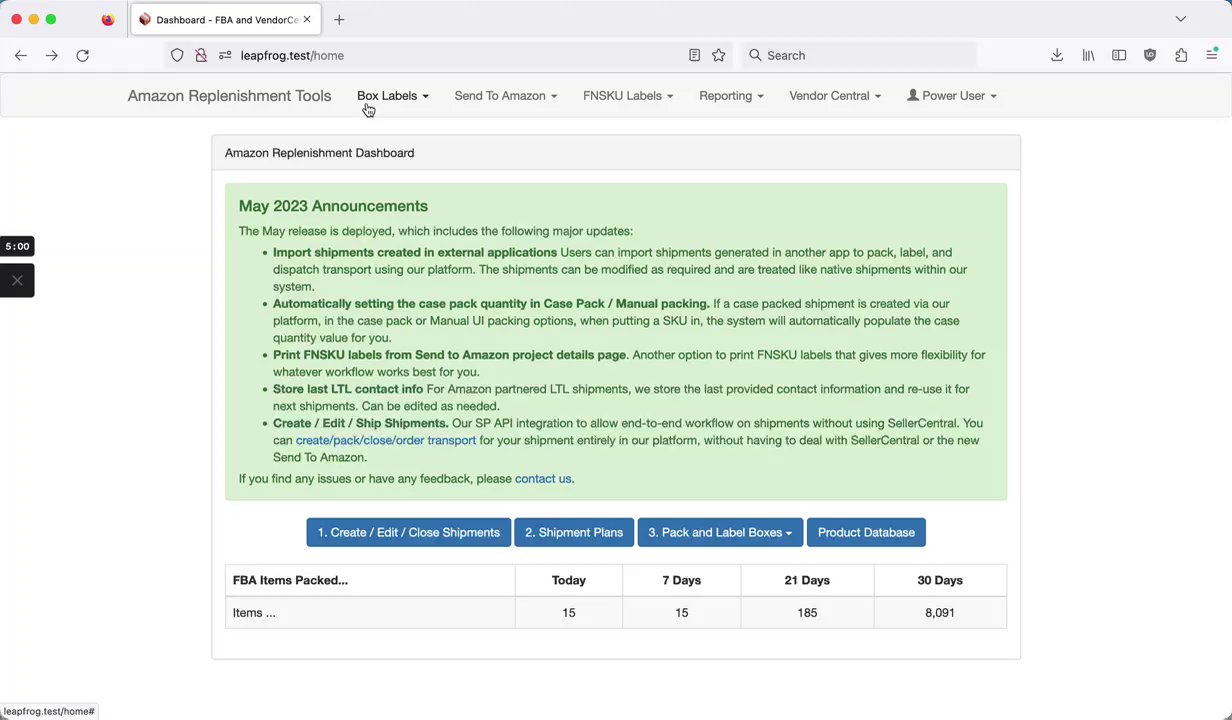The width and height of the screenshot is (1232, 720).
Task: Click the Firefox View icon in the tab strip
Action: coord(108,19)
